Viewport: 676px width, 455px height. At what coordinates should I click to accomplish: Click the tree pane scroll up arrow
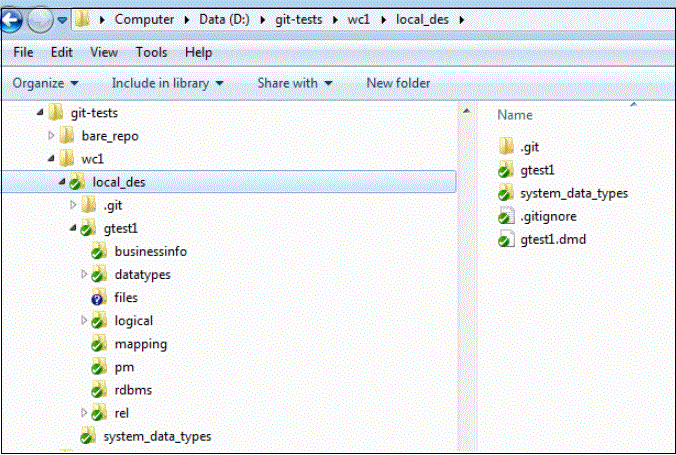[466, 111]
